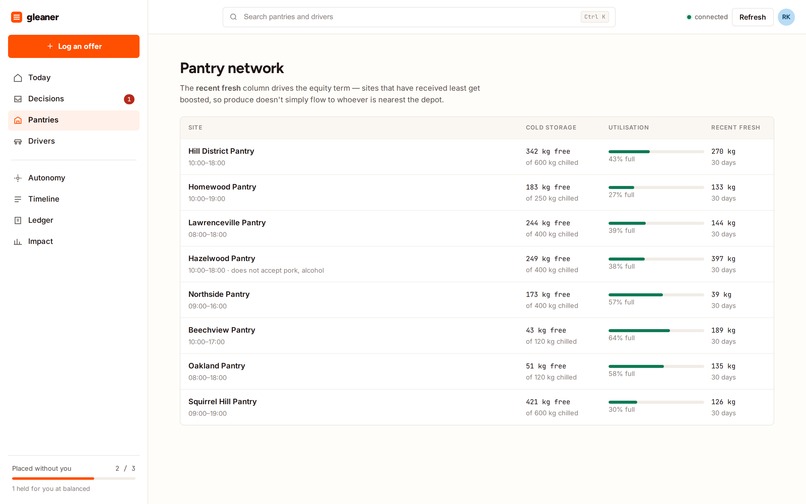Open the Drivers section
Image resolution: width=806 pixels, height=504 pixels.
coord(74,141)
